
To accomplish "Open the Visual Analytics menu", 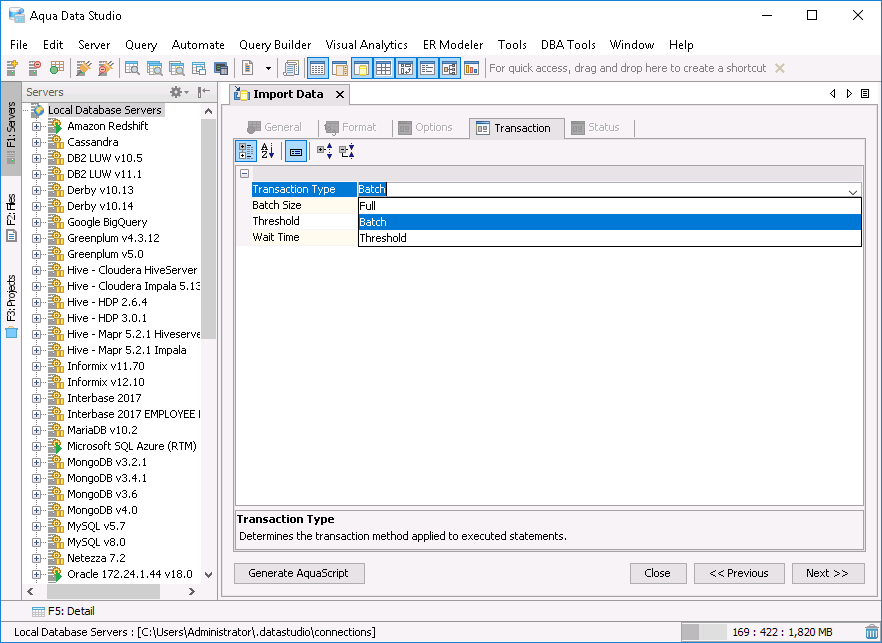I will [367, 45].
